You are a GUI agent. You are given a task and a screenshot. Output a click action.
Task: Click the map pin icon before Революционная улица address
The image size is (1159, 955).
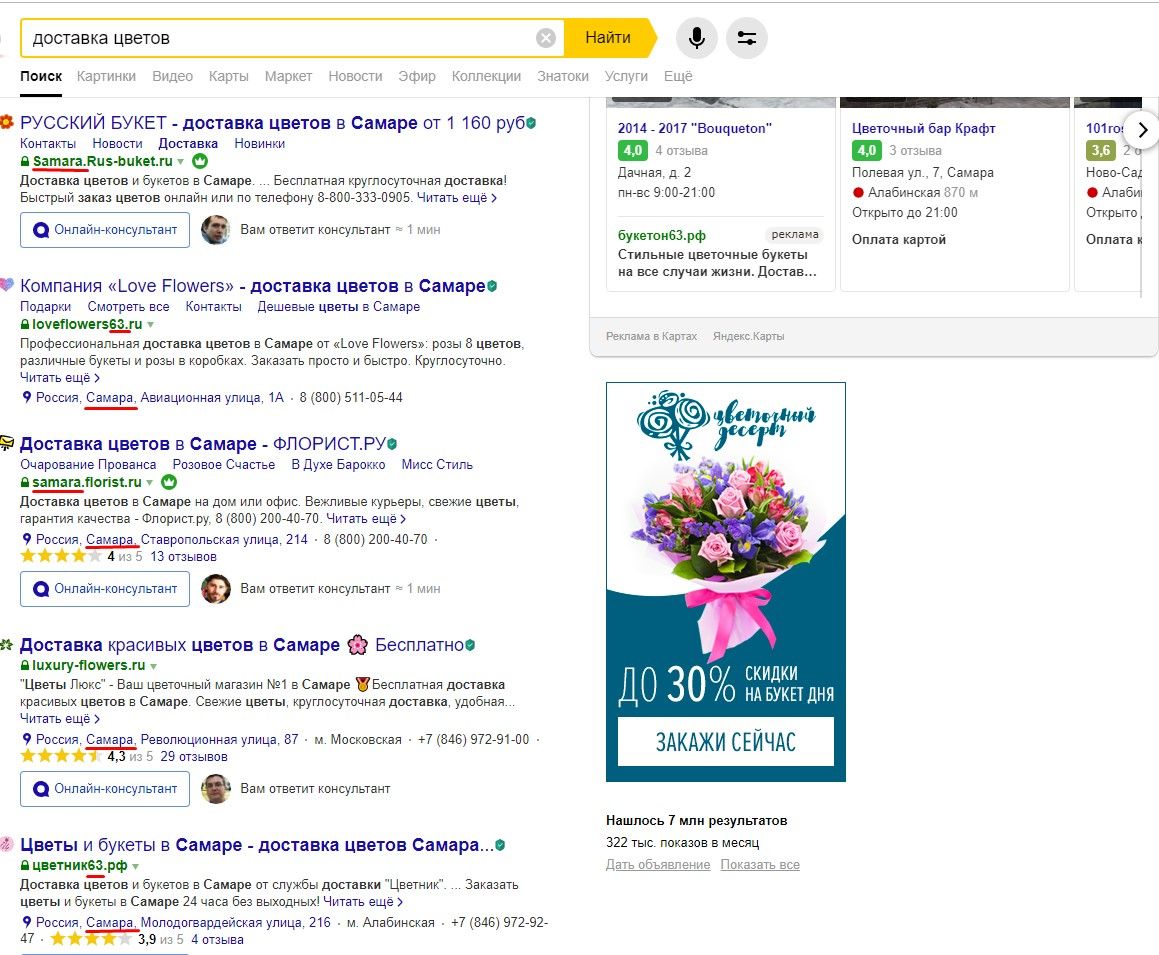coord(27,739)
